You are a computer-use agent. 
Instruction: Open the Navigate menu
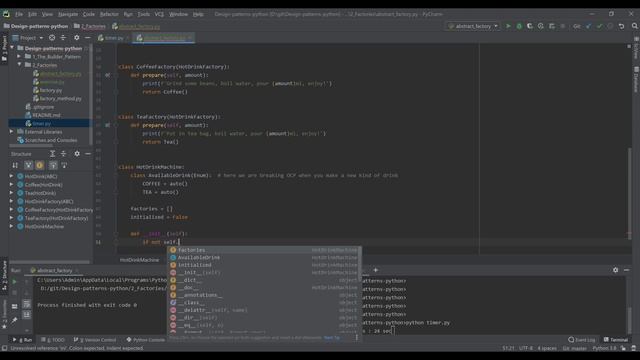point(68,14)
